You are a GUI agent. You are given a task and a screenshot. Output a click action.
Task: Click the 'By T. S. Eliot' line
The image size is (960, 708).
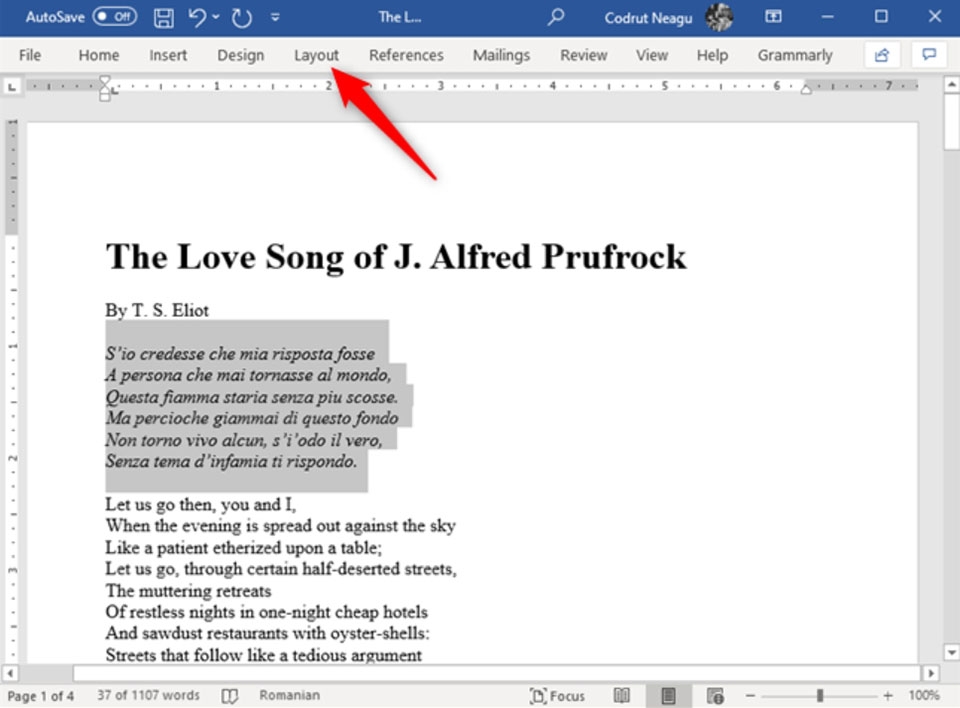[x=157, y=311]
